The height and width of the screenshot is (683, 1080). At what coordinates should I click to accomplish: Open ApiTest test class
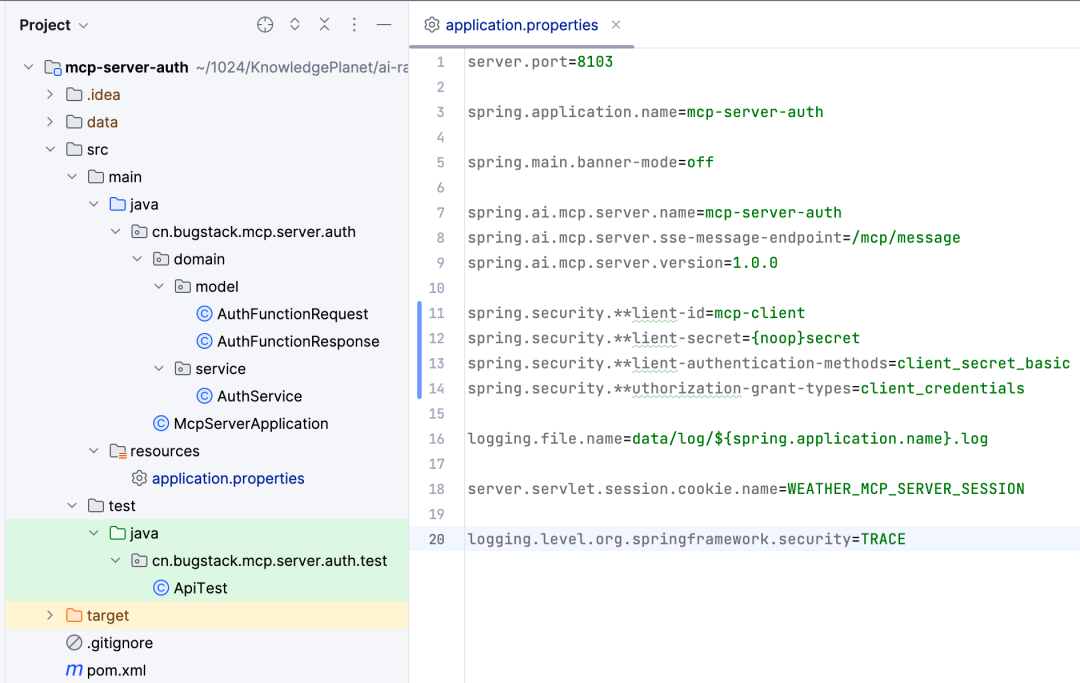pos(200,588)
